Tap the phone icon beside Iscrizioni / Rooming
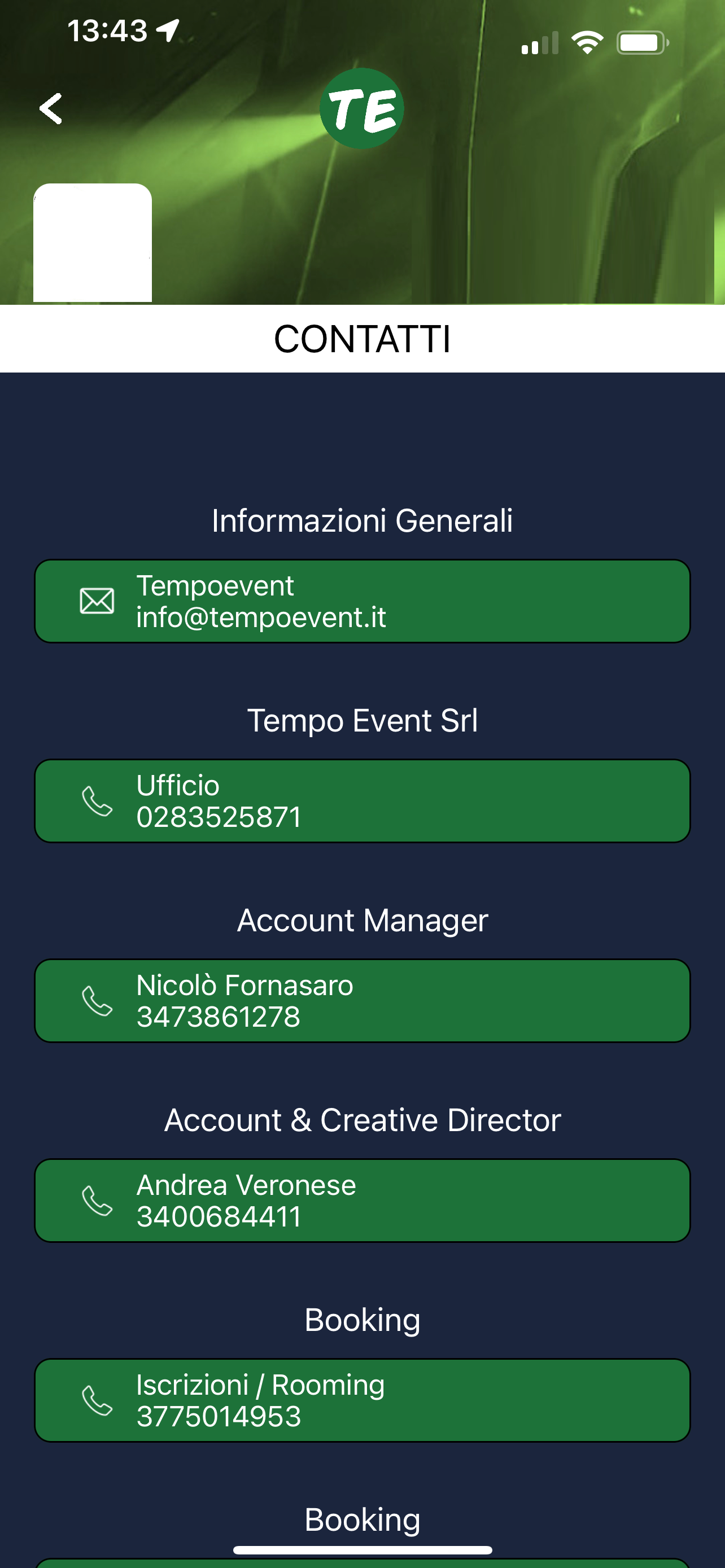This screenshot has width=725, height=1568. click(x=97, y=1400)
